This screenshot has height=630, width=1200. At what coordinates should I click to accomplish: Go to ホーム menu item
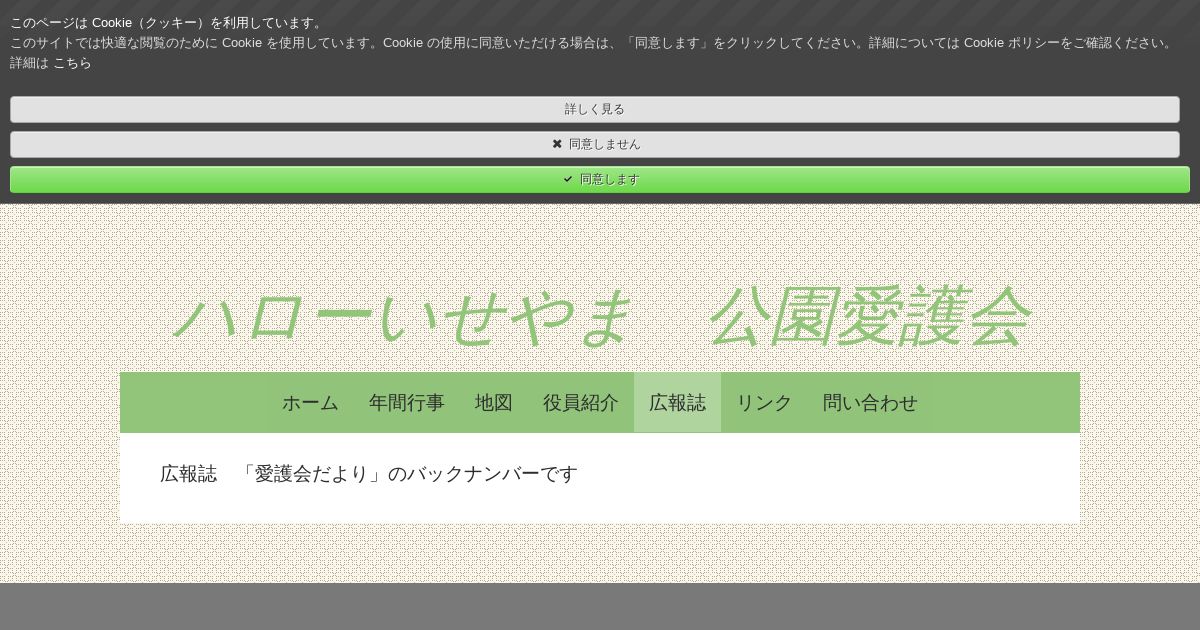(310, 402)
